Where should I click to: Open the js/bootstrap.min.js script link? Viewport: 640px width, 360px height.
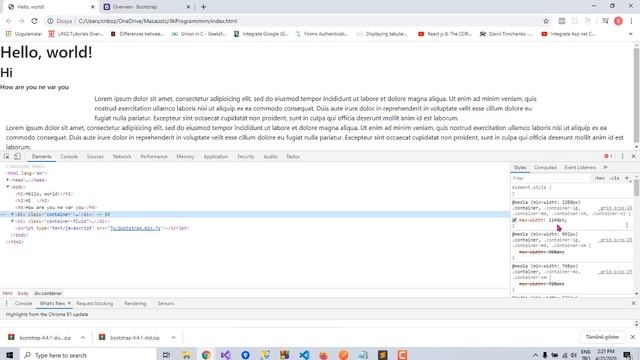[135, 228]
